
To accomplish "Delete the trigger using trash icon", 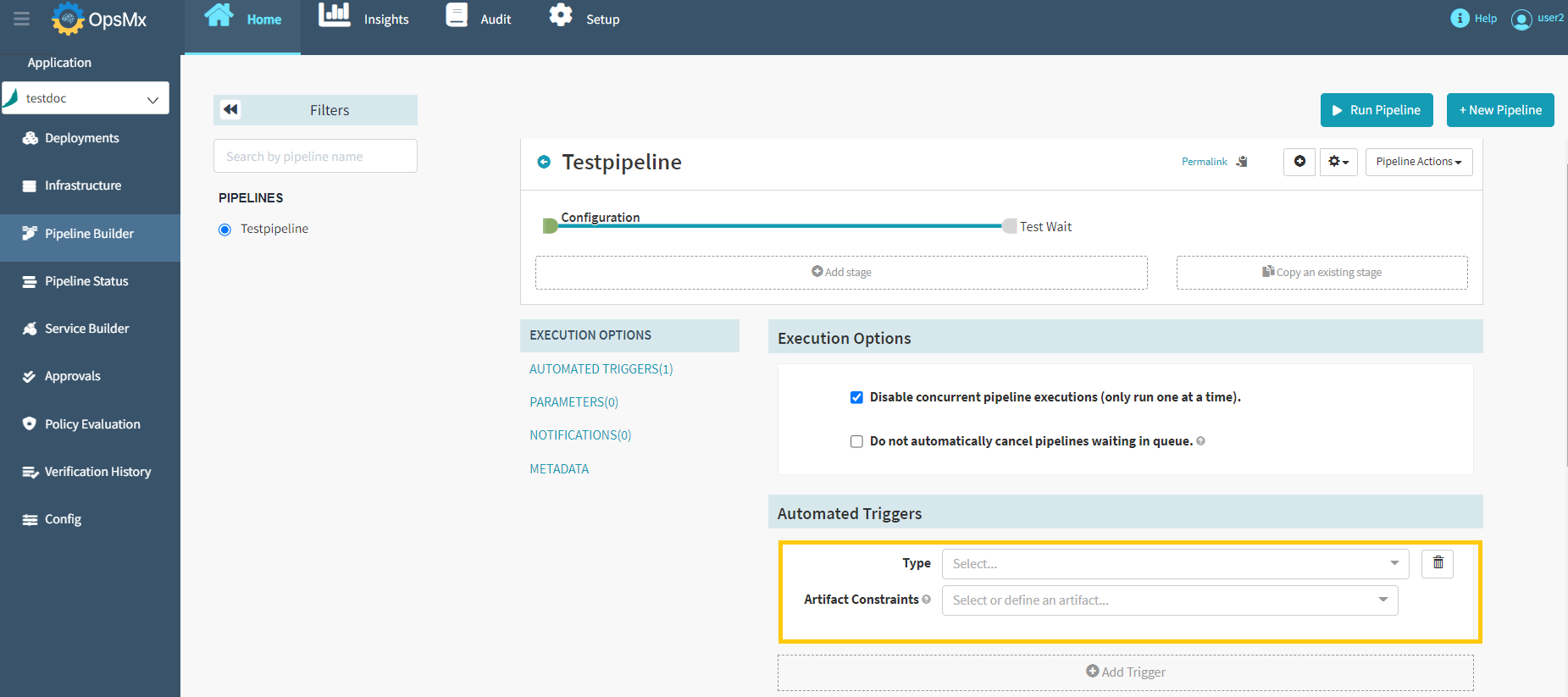I will tap(1438, 563).
